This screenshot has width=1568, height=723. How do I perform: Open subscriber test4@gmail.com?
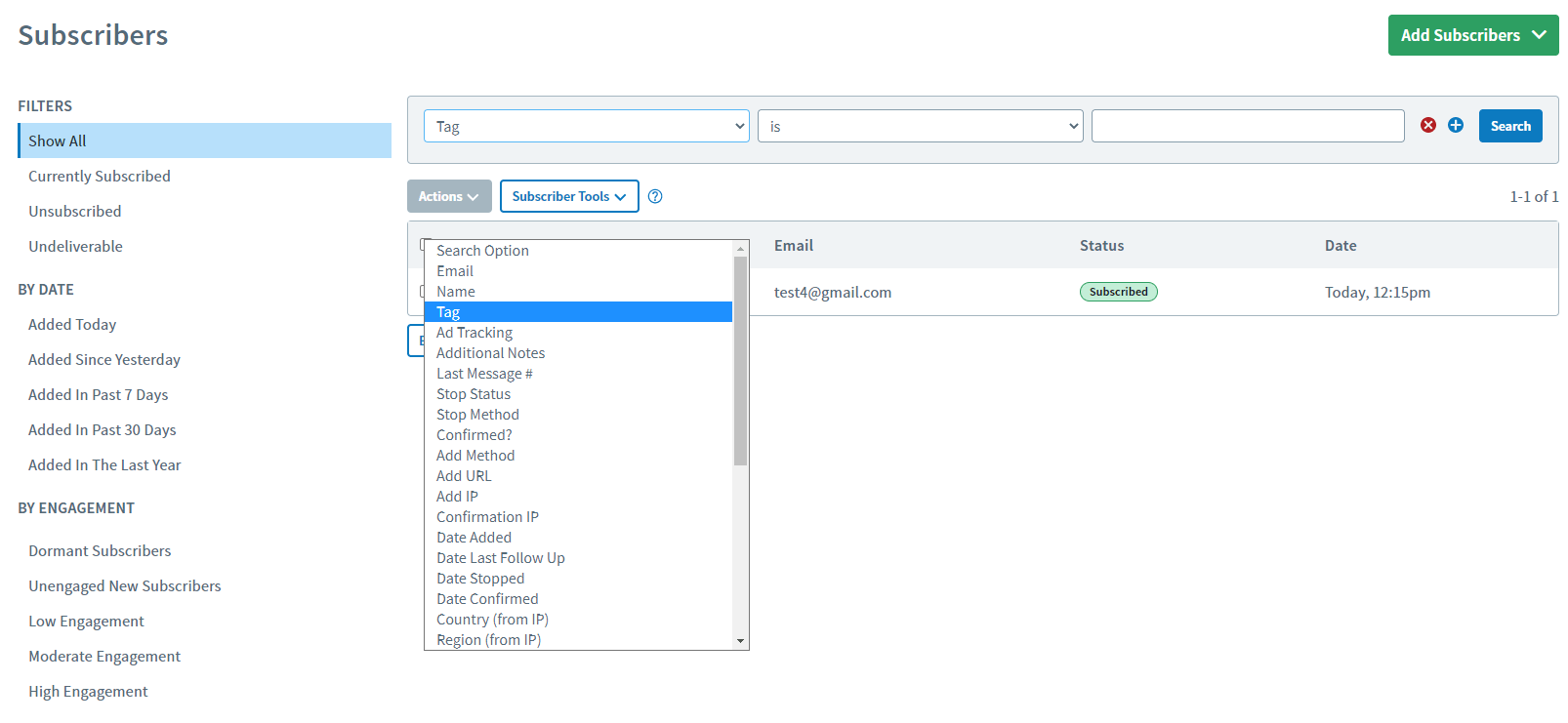[x=833, y=292]
